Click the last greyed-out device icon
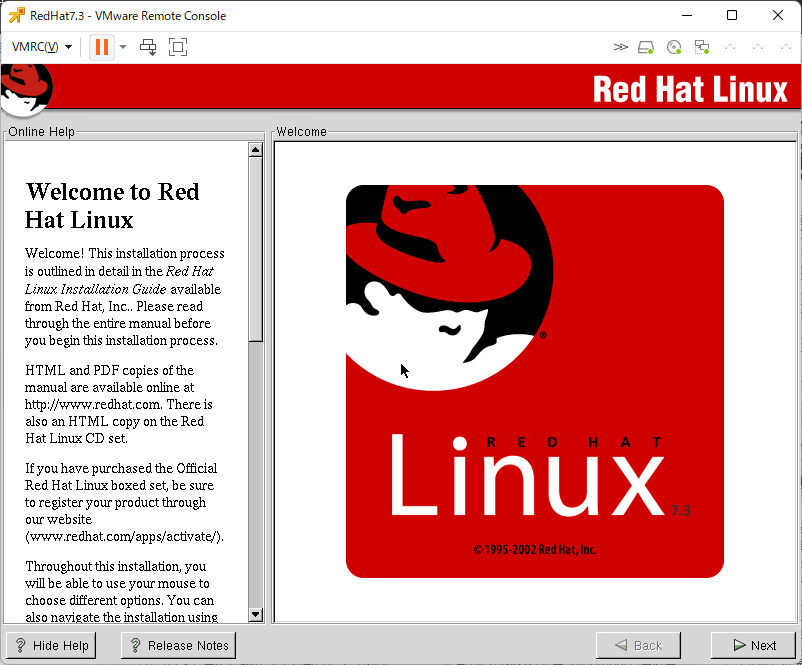Screen dimensions: 802x665 coord(786,48)
